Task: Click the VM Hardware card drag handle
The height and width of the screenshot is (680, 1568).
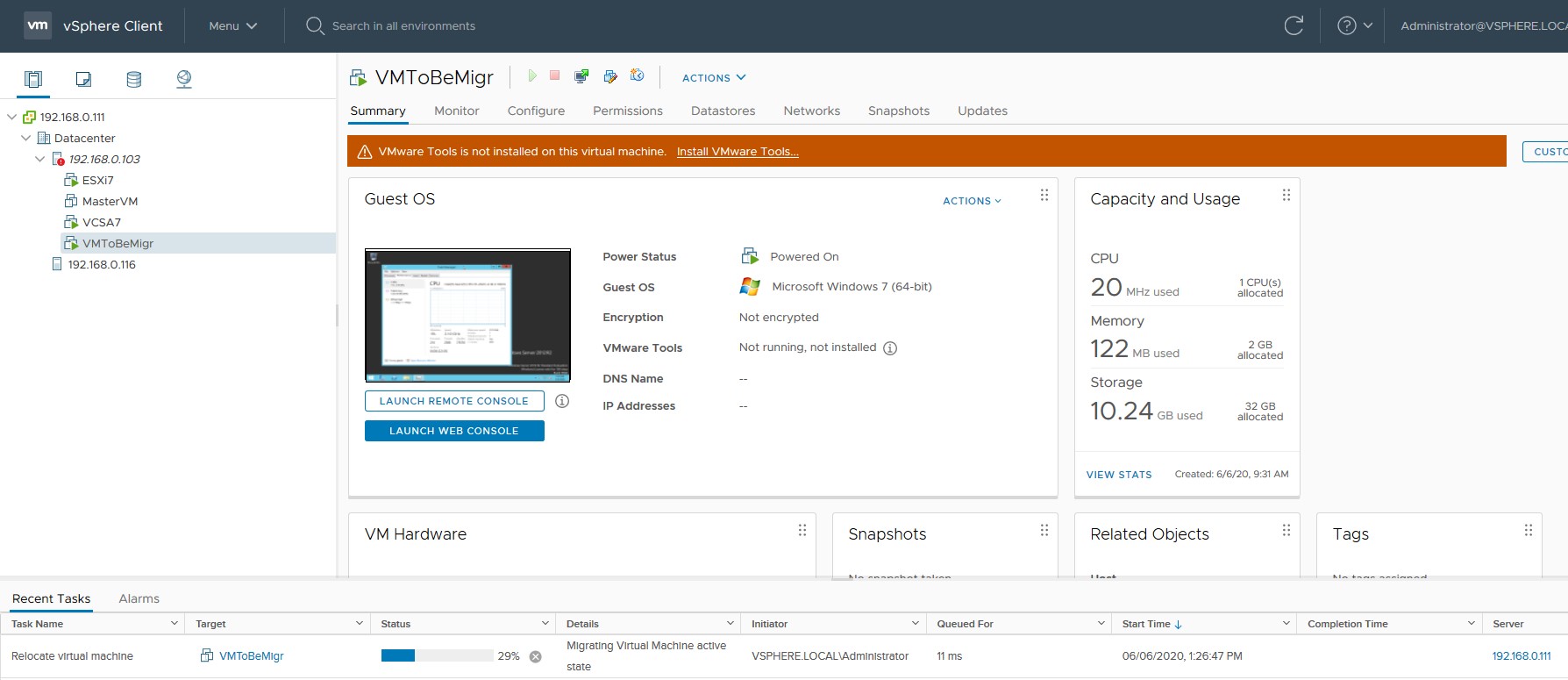Action: click(802, 531)
